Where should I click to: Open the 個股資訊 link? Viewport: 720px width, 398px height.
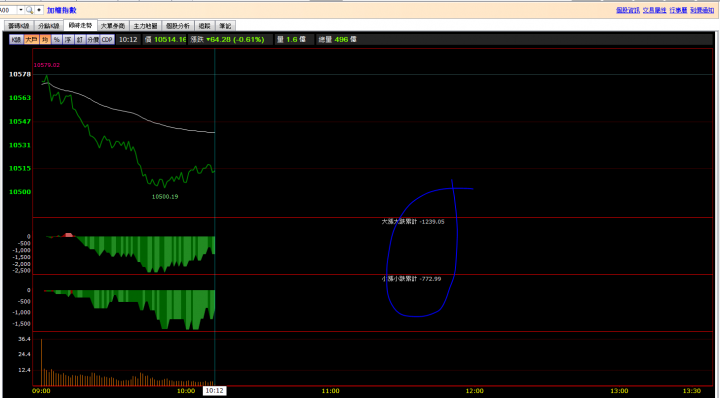pos(627,10)
